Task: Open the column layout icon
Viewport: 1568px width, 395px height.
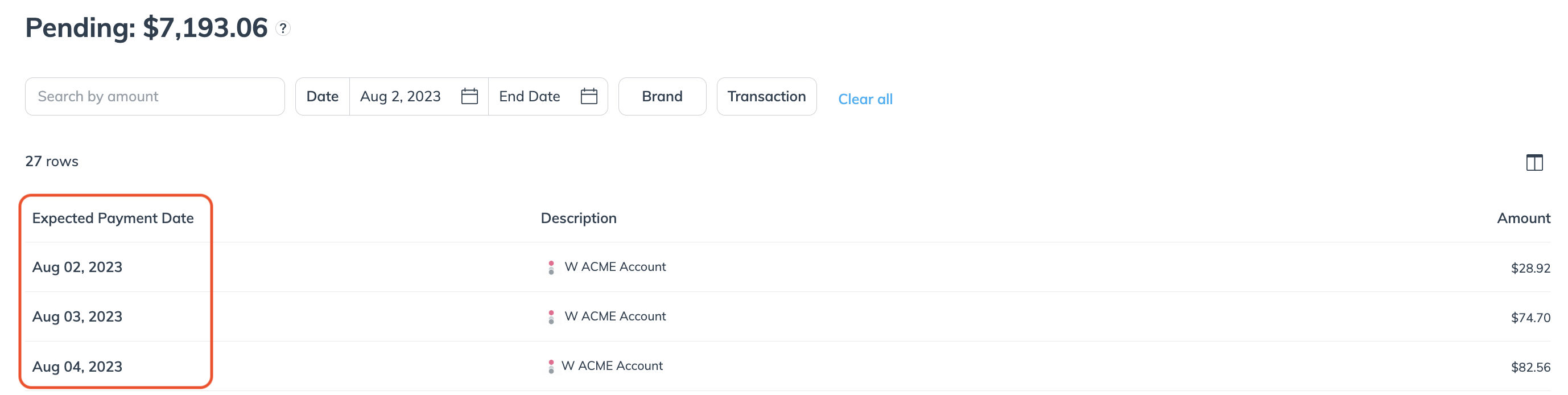Action: tap(1534, 163)
